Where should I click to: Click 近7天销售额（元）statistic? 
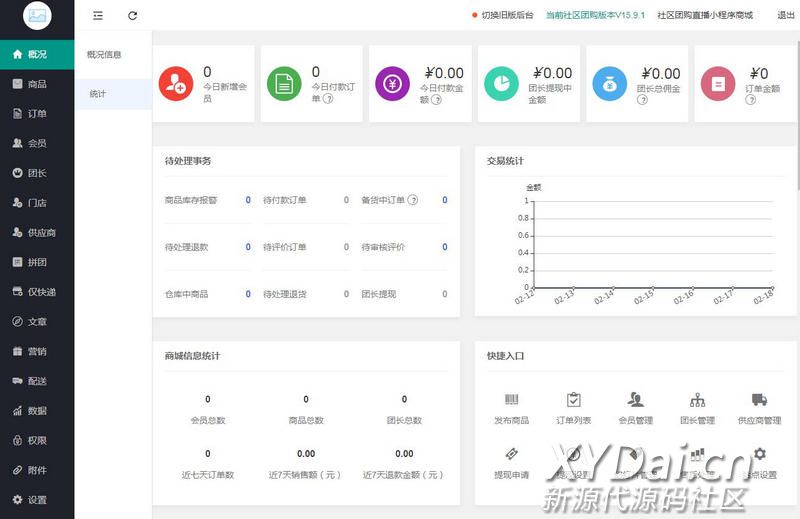(305, 464)
